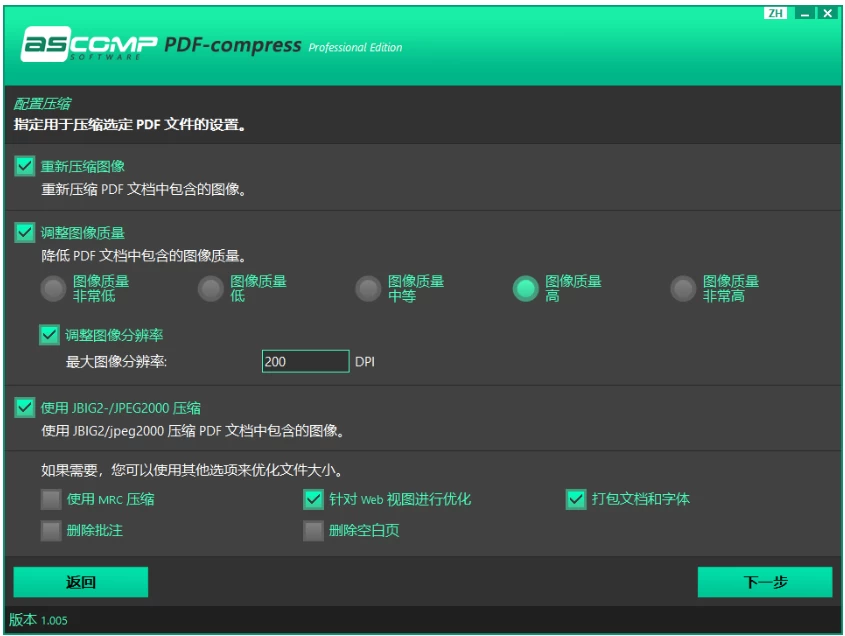845x636 pixels.
Task: Disable 调整图像分辨率 option
Action: click(50, 335)
